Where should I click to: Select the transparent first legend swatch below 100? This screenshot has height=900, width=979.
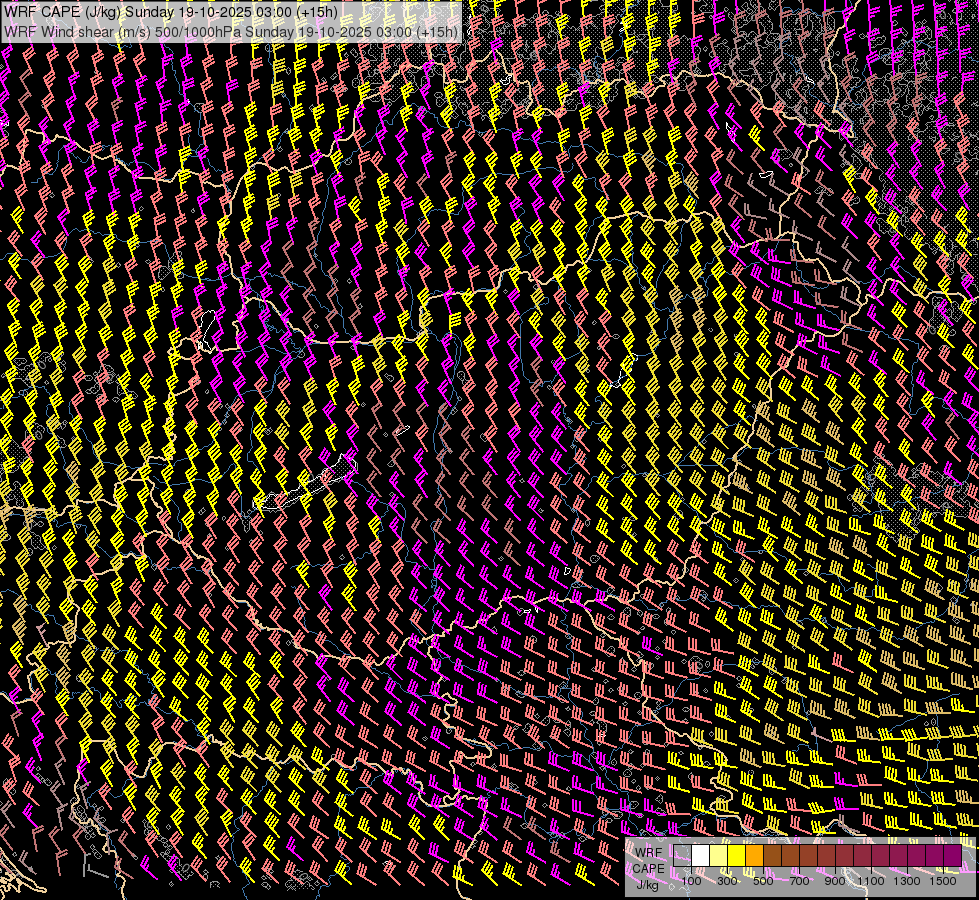[682, 856]
